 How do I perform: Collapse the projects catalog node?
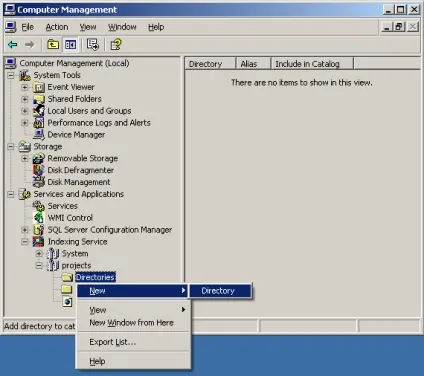(39, 266)
